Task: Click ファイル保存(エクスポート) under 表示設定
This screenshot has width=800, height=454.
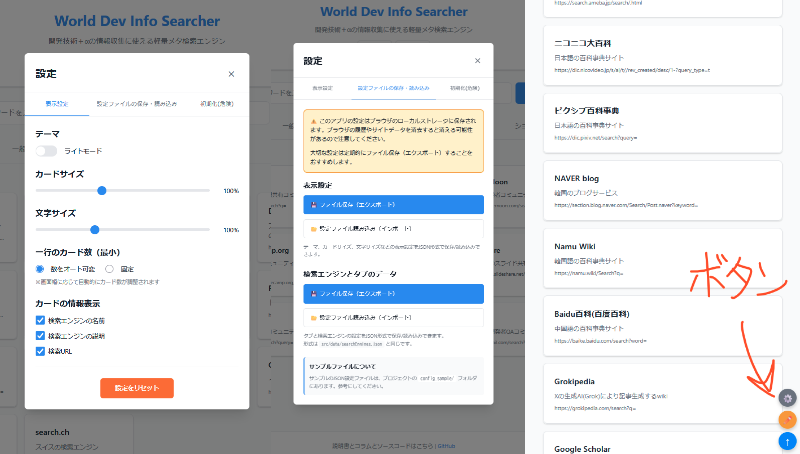Action: click(393, 205)
